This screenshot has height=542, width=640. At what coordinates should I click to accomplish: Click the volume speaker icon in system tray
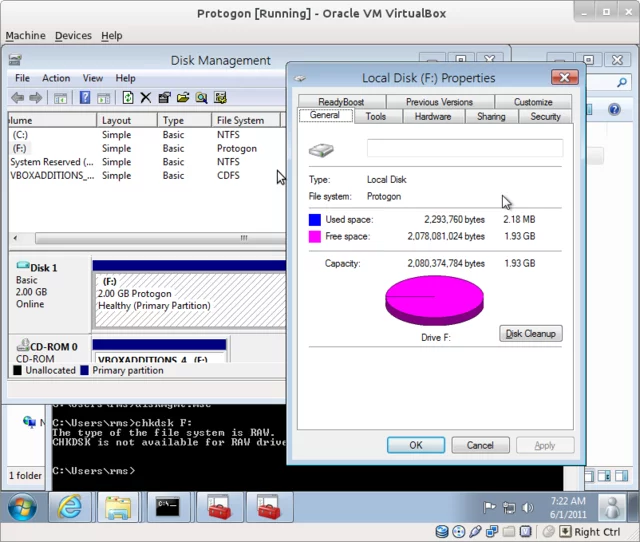(529, 507)
